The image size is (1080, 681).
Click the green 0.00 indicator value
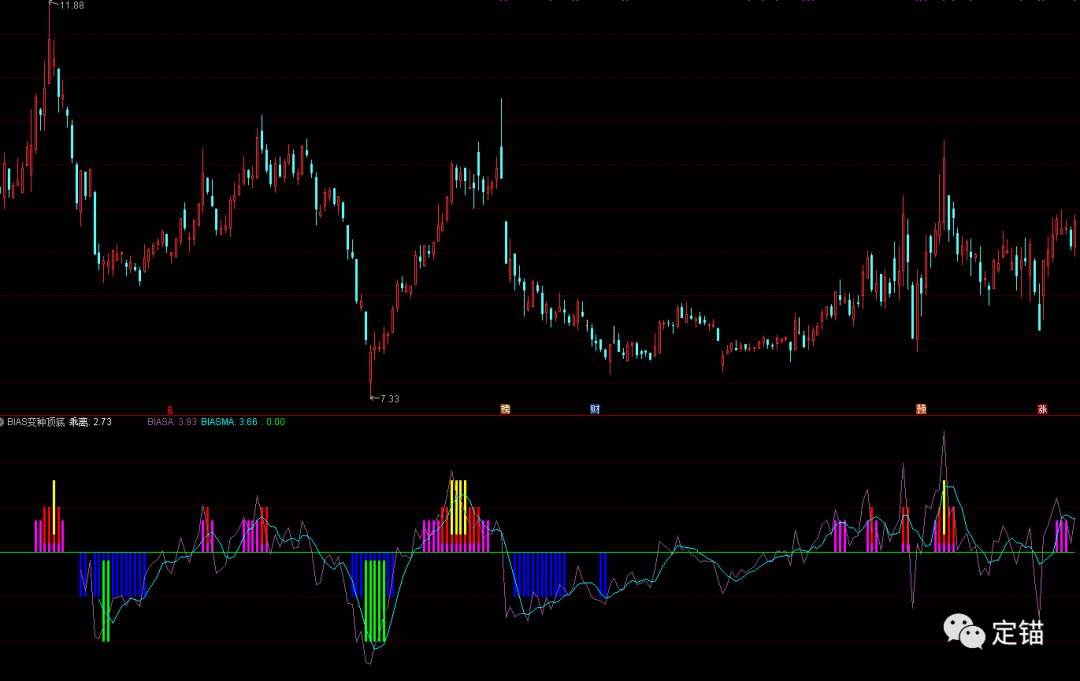click(275, 422)
